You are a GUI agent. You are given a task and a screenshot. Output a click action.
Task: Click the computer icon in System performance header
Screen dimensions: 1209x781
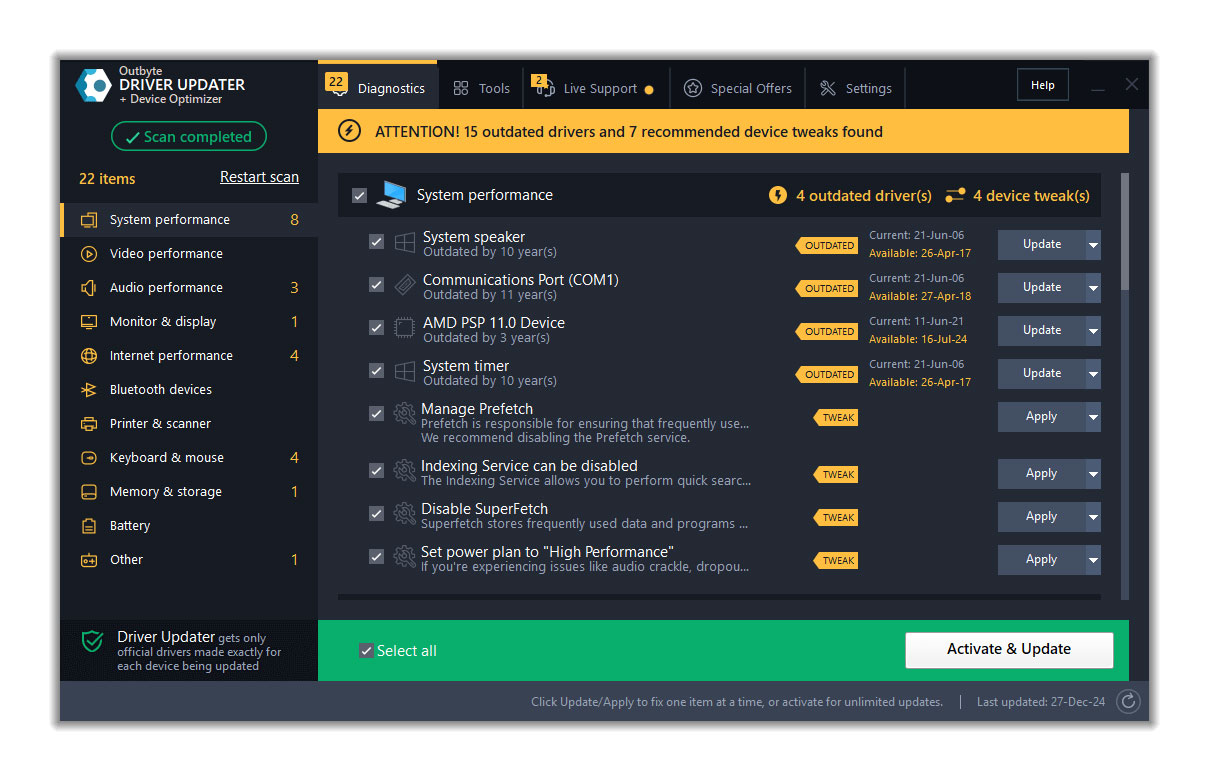click(391, 195)
